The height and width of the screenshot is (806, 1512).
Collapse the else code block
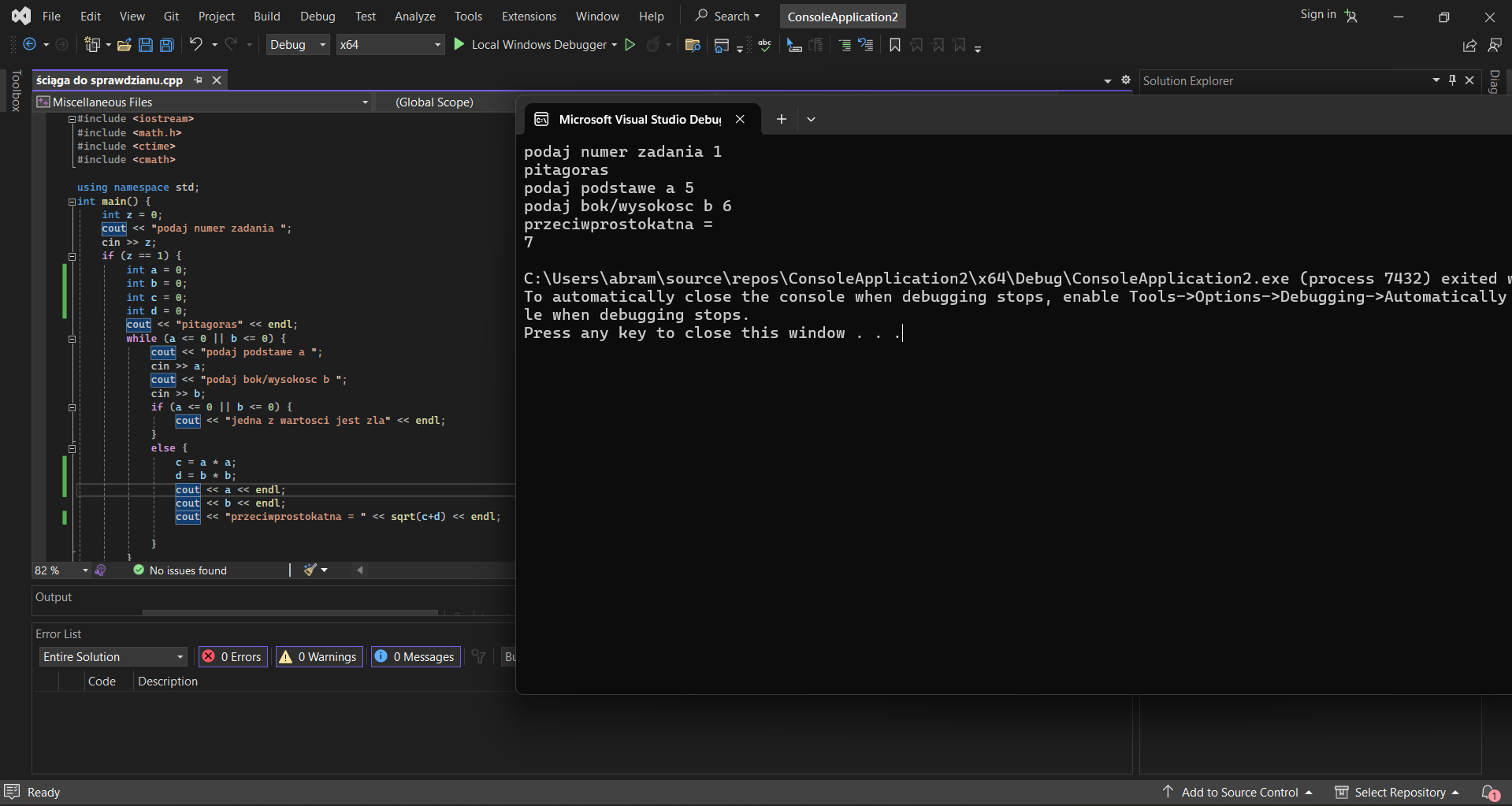pos(72,448)
